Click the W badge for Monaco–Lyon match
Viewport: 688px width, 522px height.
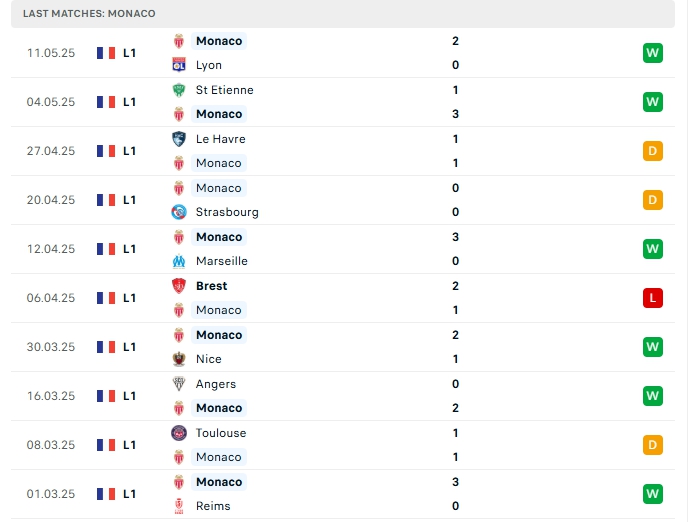(x=652, y=53)
